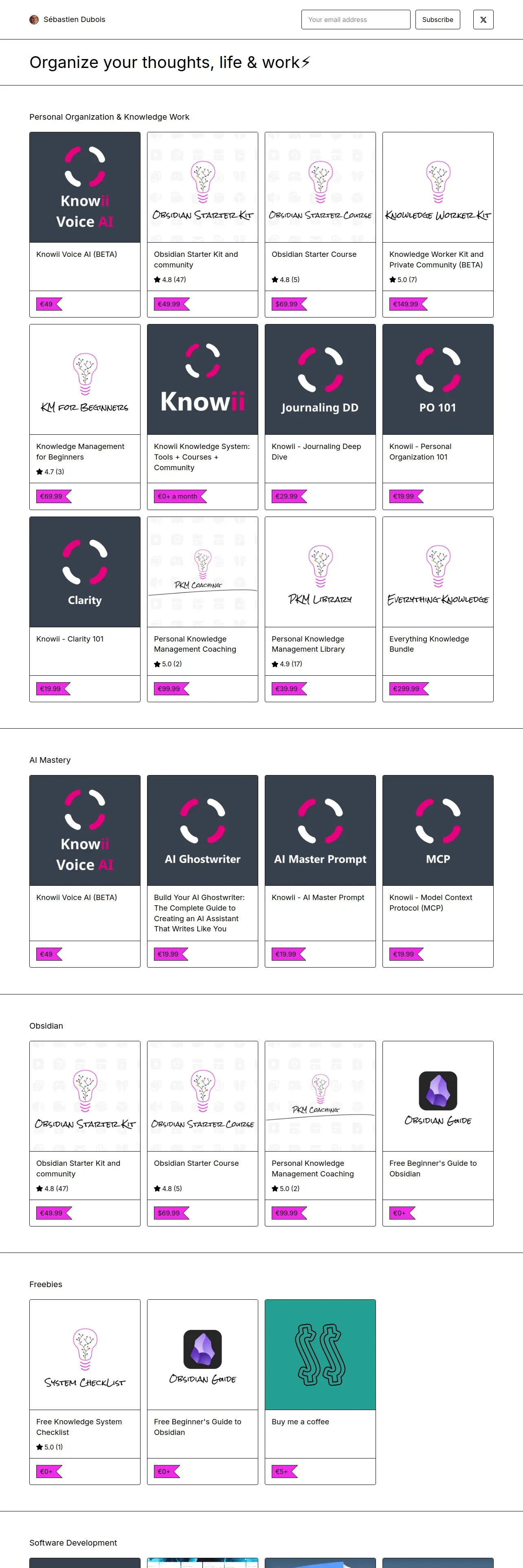Click the €149.99 price tag

click(x=406, y=304)
